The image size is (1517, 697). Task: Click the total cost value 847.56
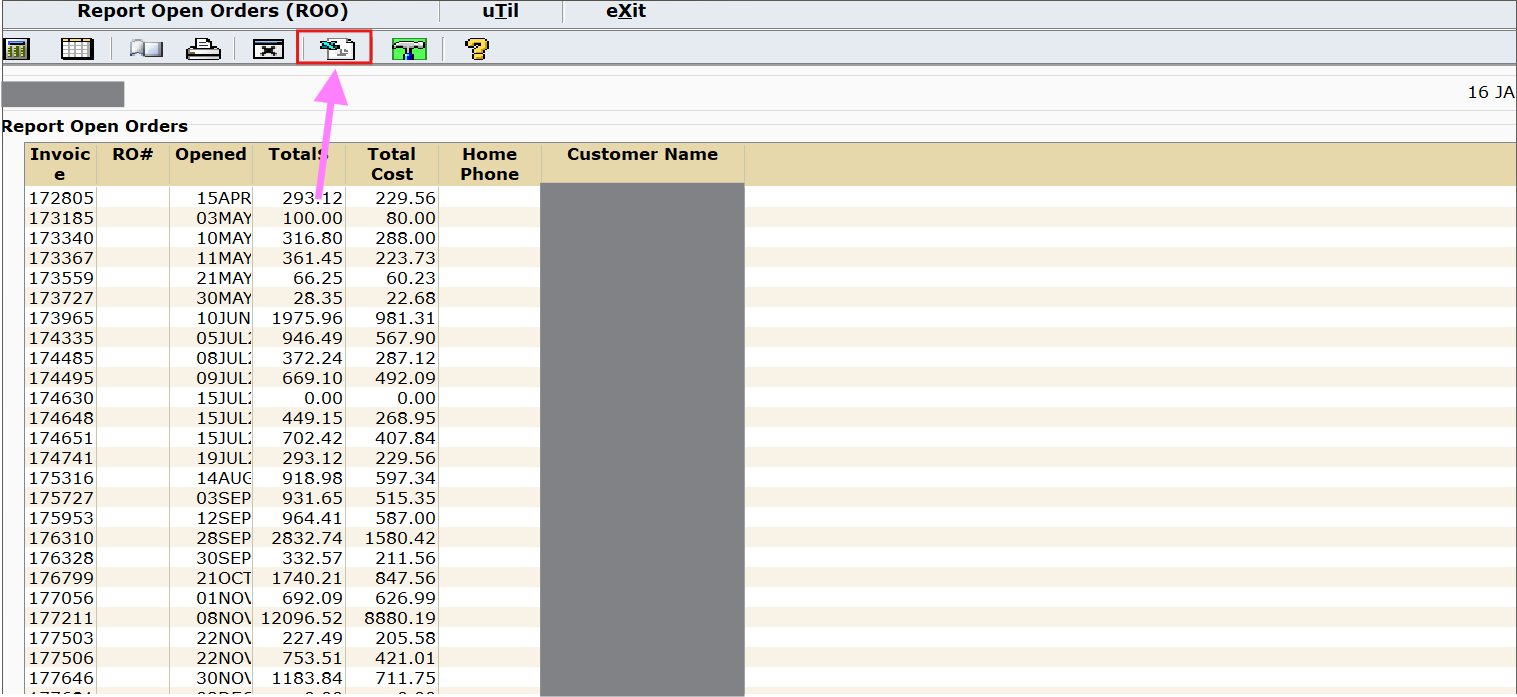pos(406,578)
